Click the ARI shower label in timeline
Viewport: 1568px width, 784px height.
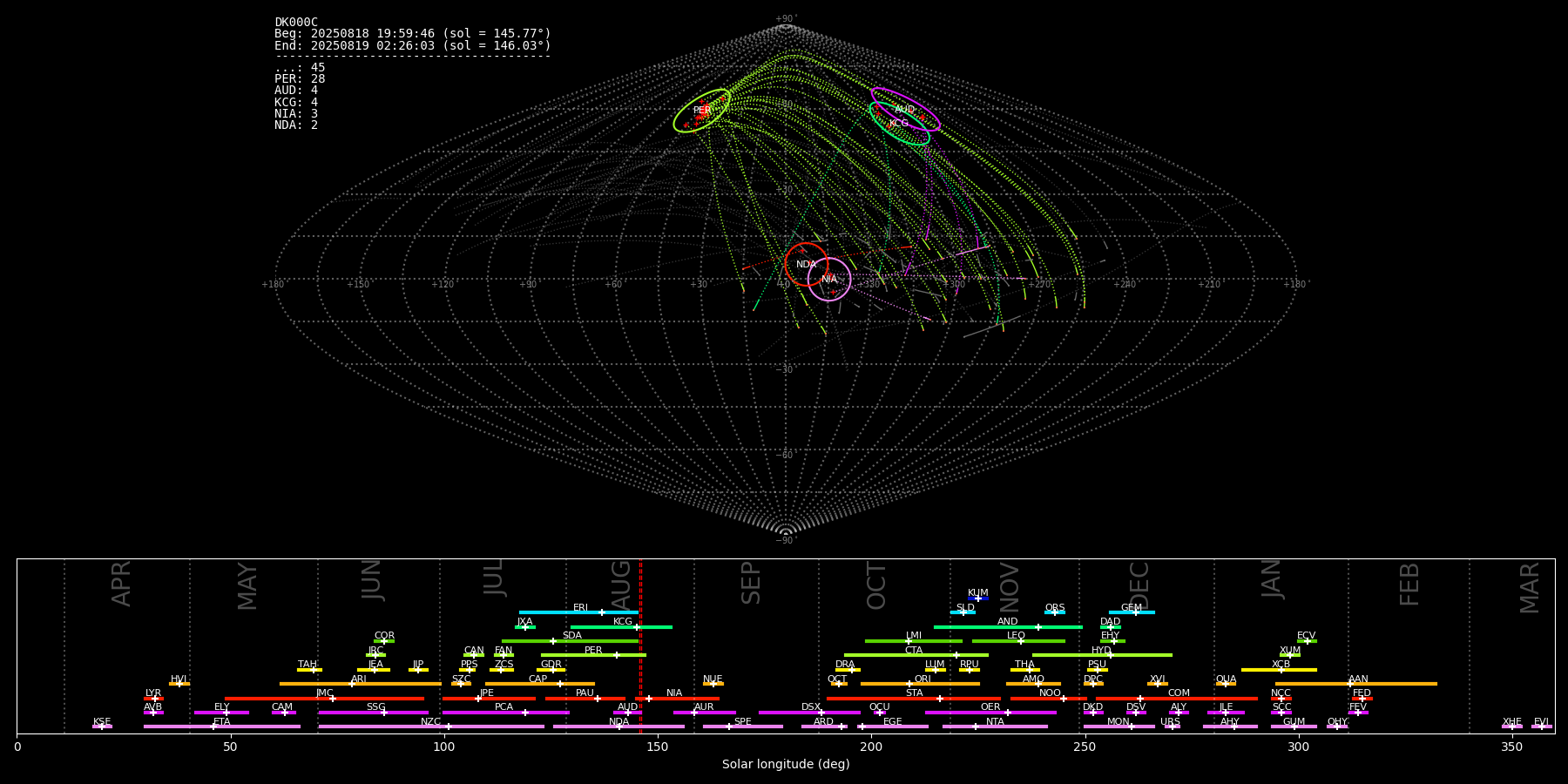(359, 679)
